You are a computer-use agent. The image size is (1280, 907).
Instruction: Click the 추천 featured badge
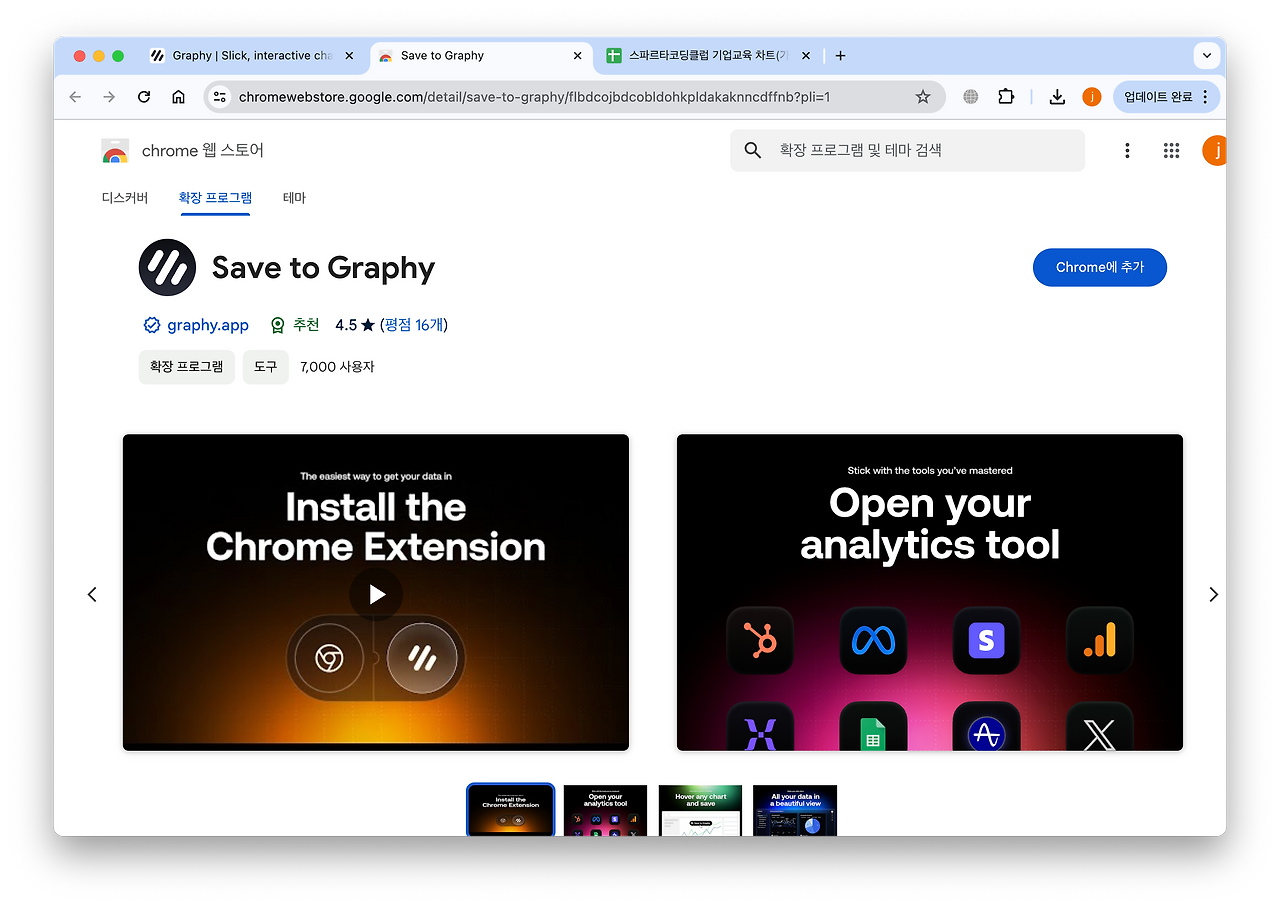(295, 325)
